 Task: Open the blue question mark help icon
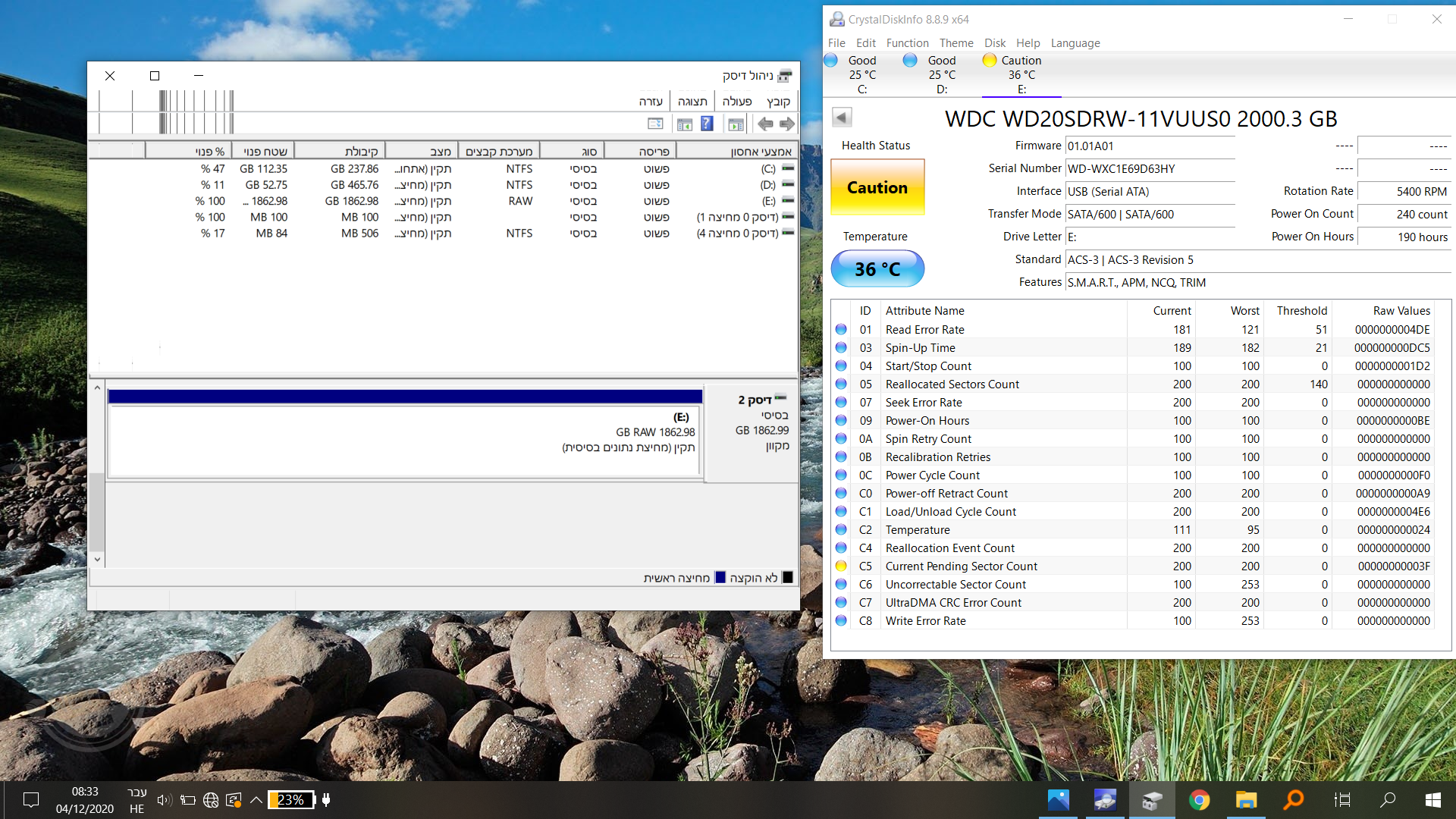pyautogui.click(x=707, y=124)
